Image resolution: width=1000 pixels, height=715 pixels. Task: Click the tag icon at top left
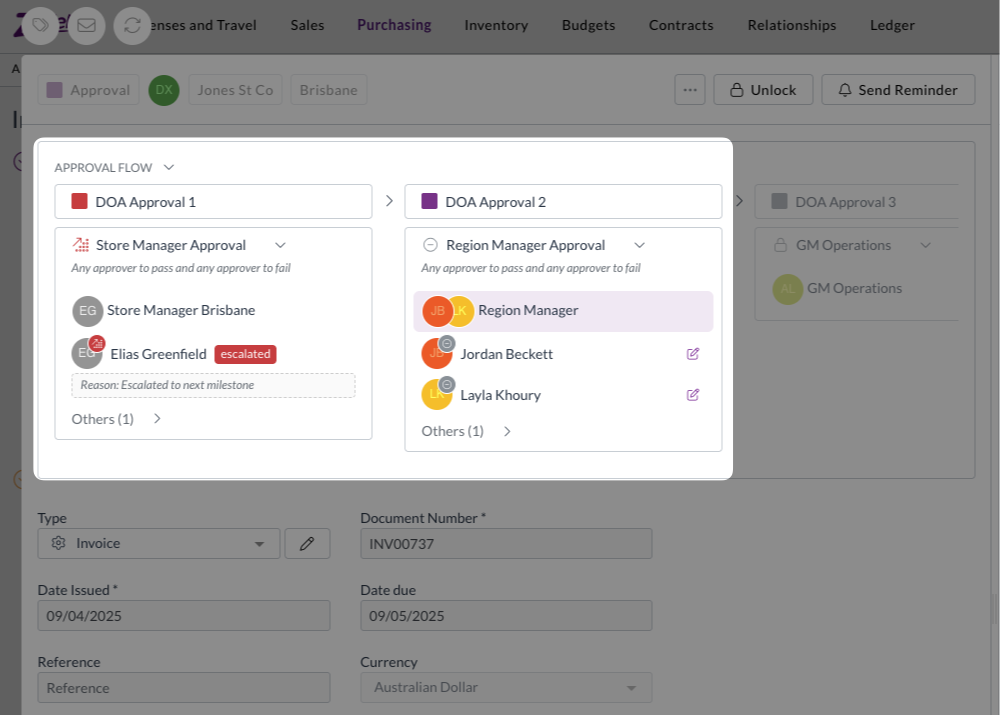click(41, 25)
